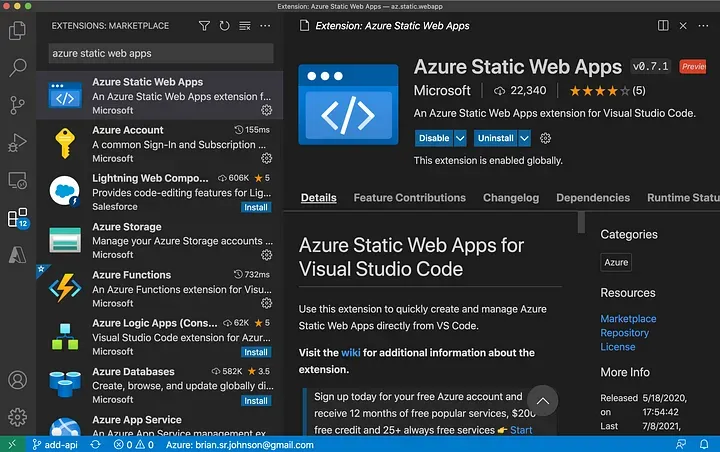720x452 pixels.
Task: Install Lightning Web Components extension
Action: (256, 208)
